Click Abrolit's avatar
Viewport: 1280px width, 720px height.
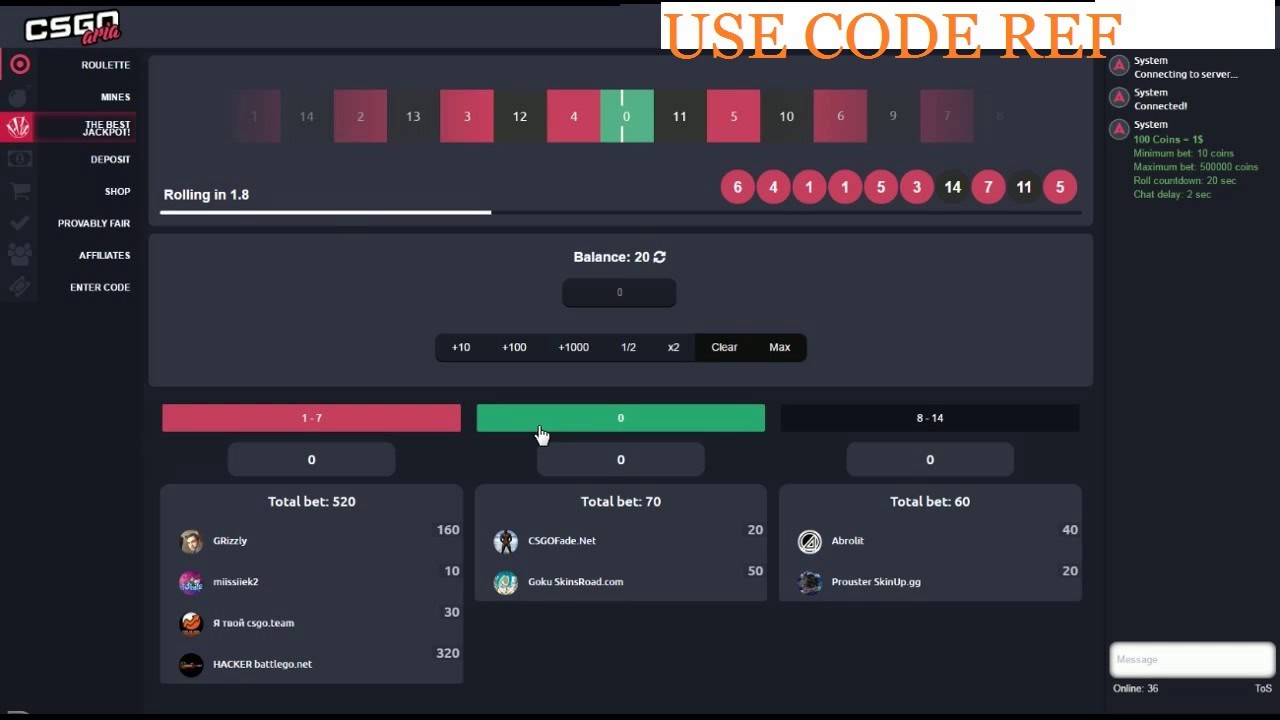click(809, 541)
